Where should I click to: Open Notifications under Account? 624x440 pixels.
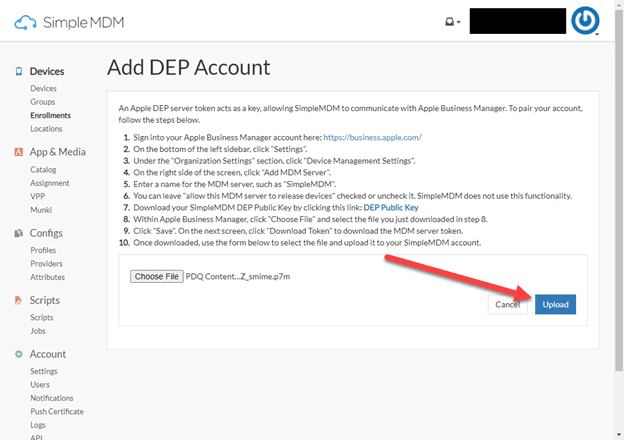click(x=52, y=398)
